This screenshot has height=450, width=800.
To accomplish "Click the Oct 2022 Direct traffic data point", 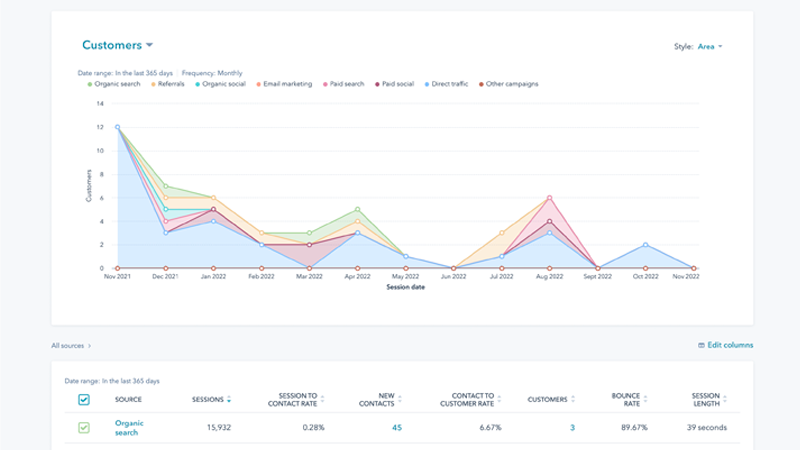I will pos(645,245).
